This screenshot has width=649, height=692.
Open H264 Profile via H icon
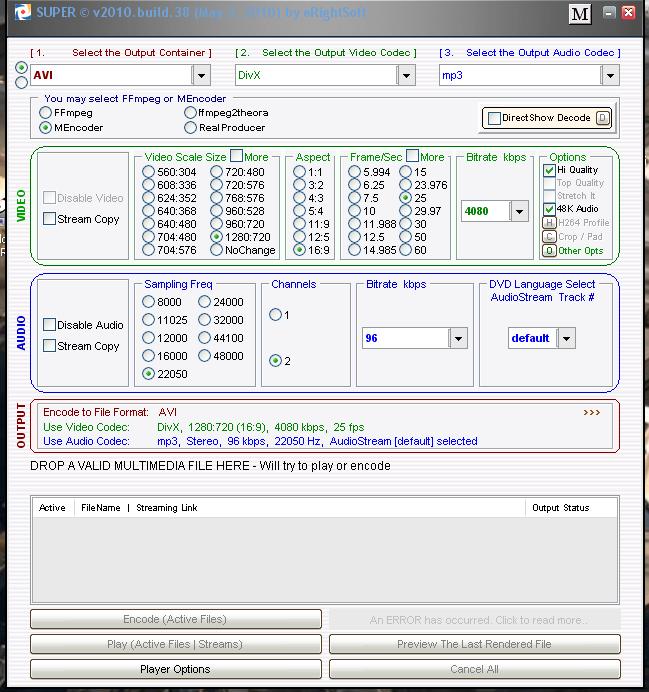coord(549,223)
